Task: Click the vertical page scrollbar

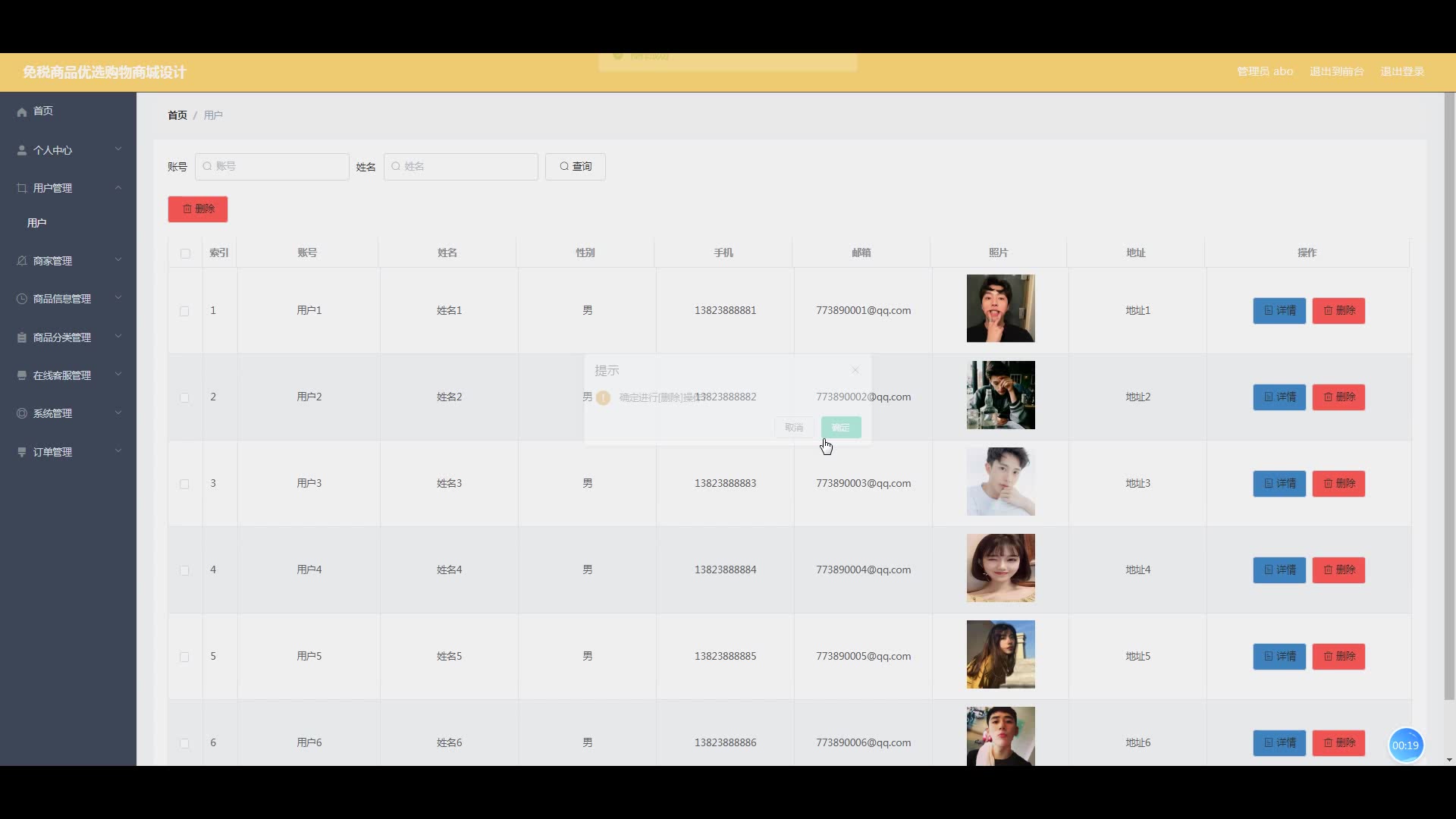Action: (x=1449, y=397)
